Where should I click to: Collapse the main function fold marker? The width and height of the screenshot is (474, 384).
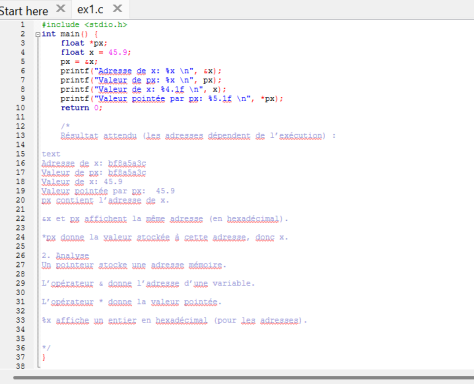(38, 34)
